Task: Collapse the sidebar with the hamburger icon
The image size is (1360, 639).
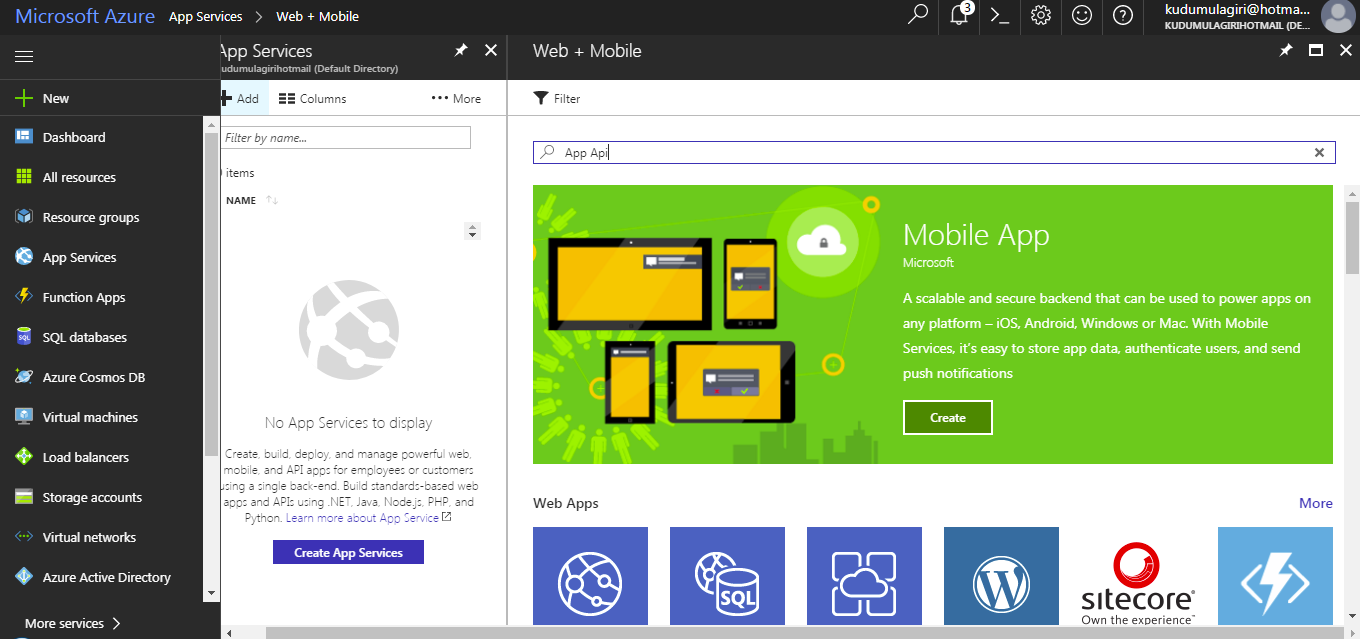Action: [x=24, y=56]
